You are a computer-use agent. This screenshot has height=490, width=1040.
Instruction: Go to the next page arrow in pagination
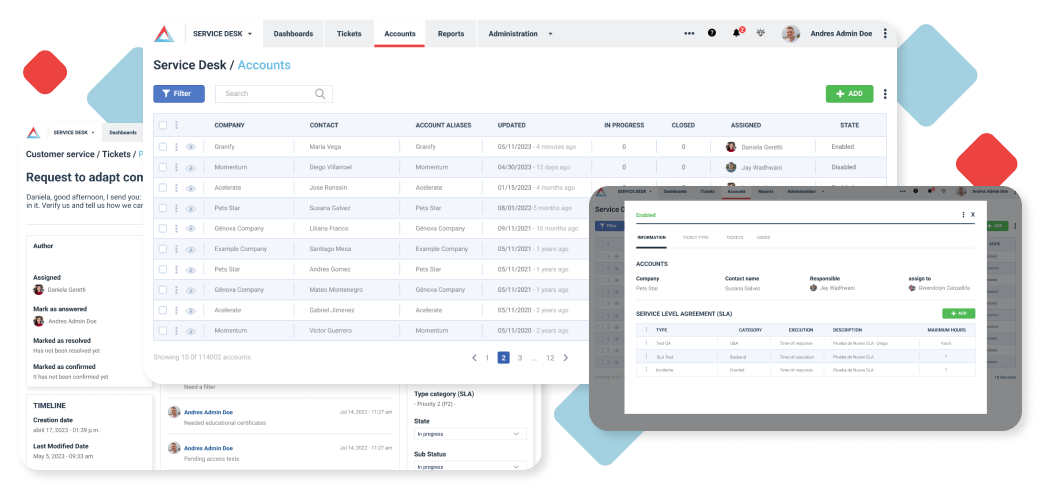pyautogui.click(x=566, y=357)
